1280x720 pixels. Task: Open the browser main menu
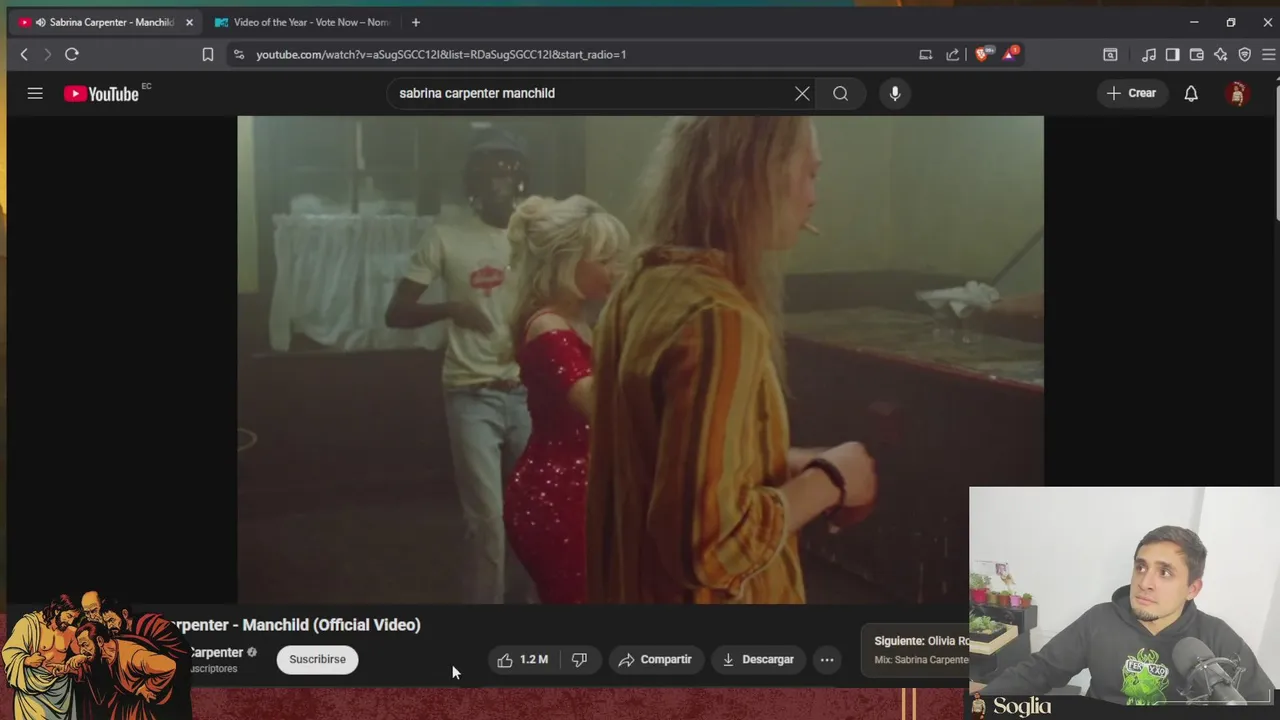point(1268,54)
